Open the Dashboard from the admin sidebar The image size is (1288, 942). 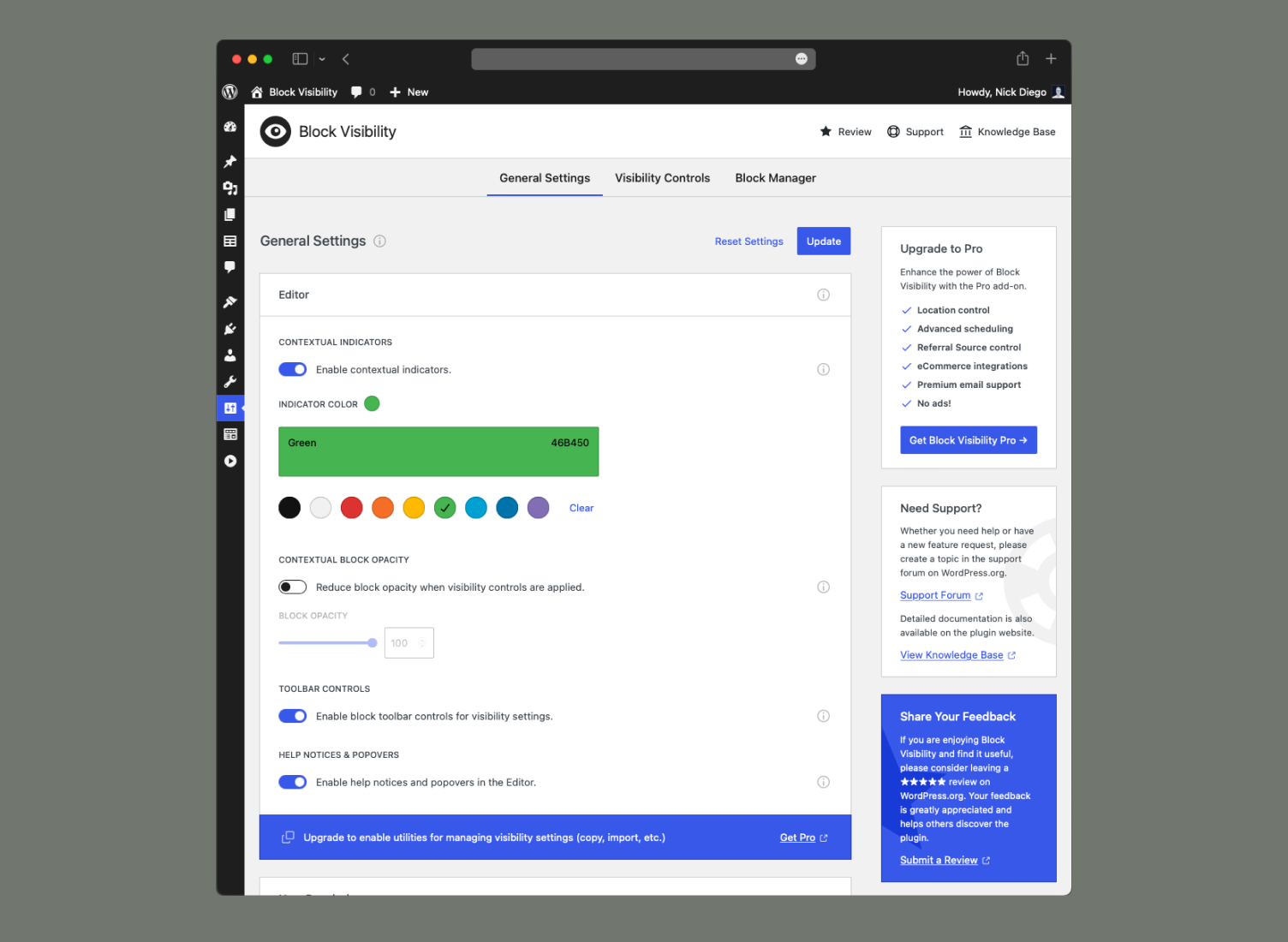tap(230, 127)
